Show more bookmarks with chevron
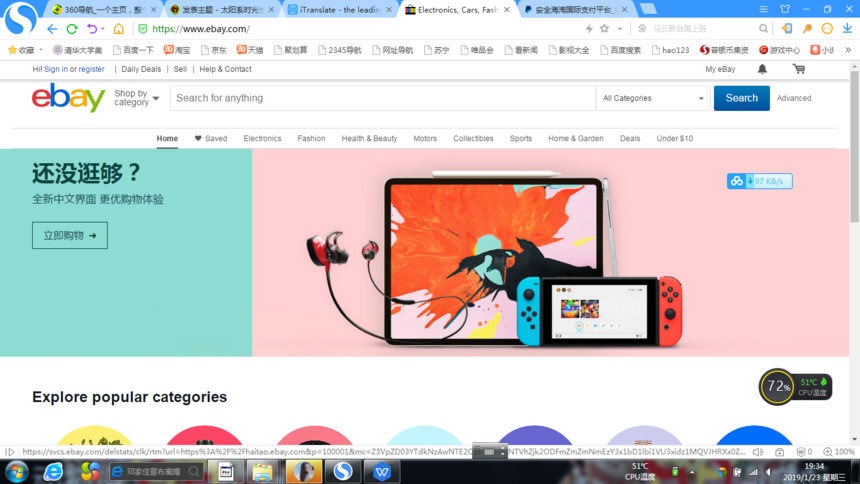The width and height of the screenshot is (860, 484). 848,50
